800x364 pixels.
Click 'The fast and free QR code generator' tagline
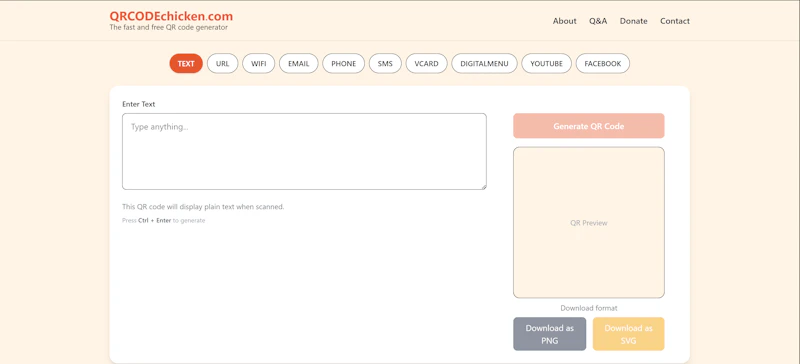click(x=168, y=28)
